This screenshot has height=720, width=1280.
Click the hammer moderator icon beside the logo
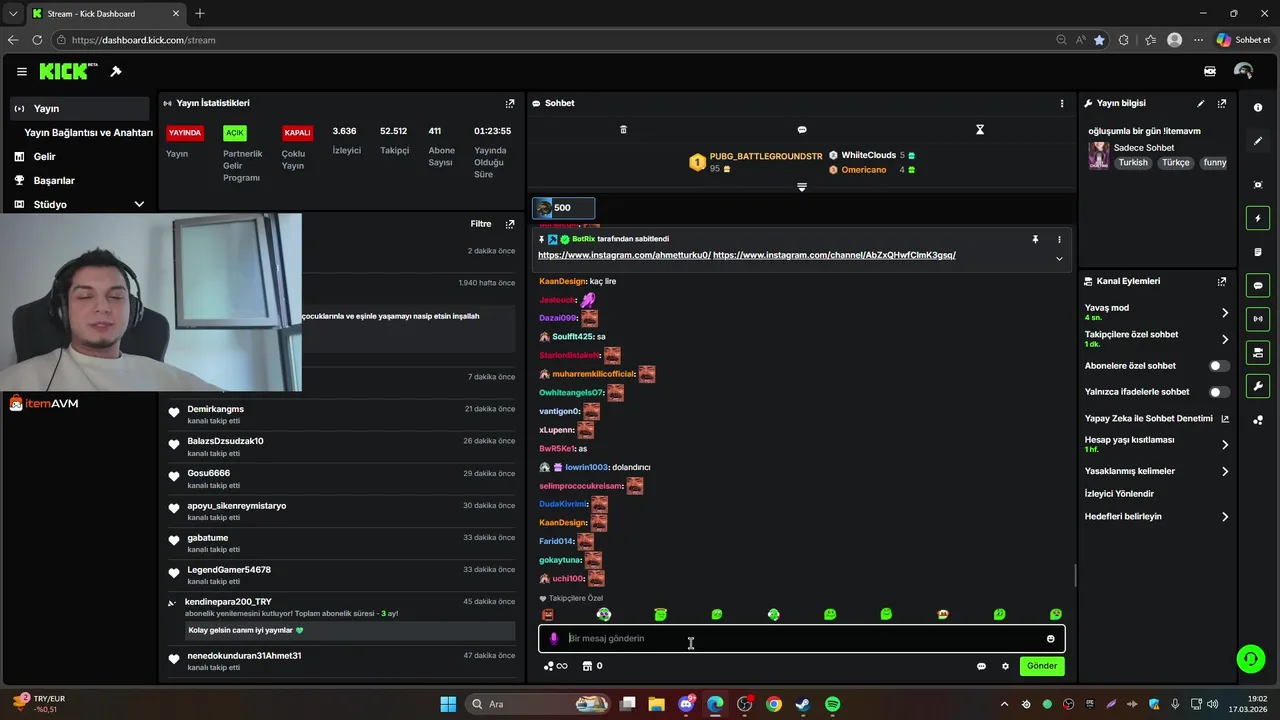(x=116, y=72)
